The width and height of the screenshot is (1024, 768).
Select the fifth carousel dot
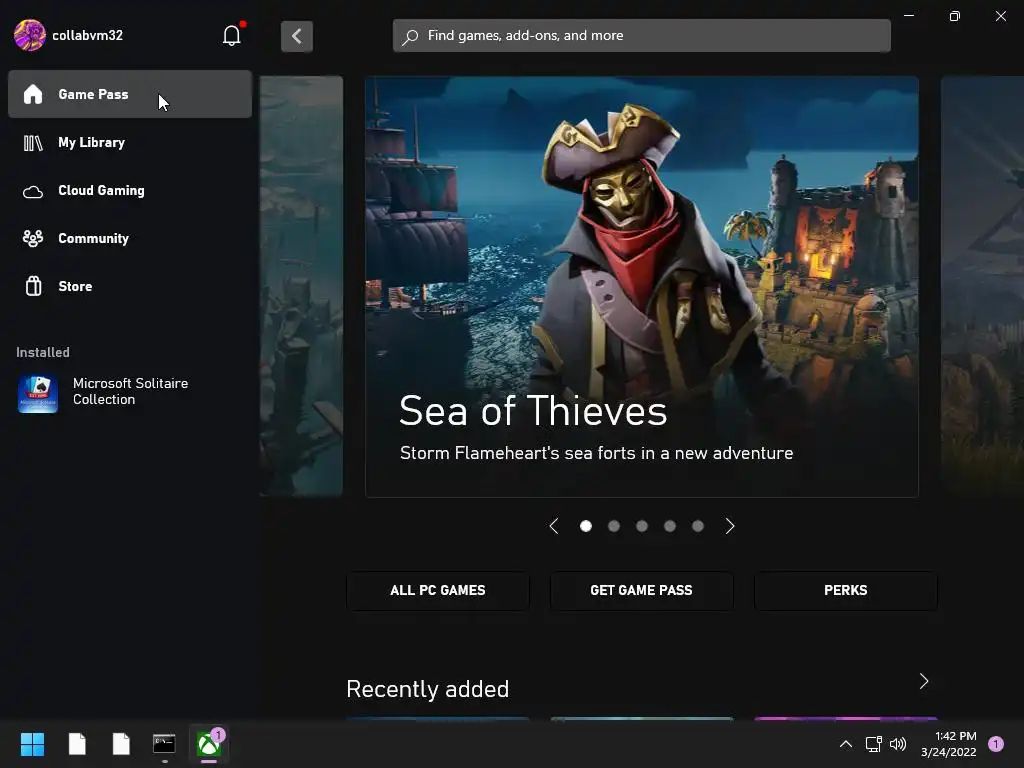[x=698, y=526]
